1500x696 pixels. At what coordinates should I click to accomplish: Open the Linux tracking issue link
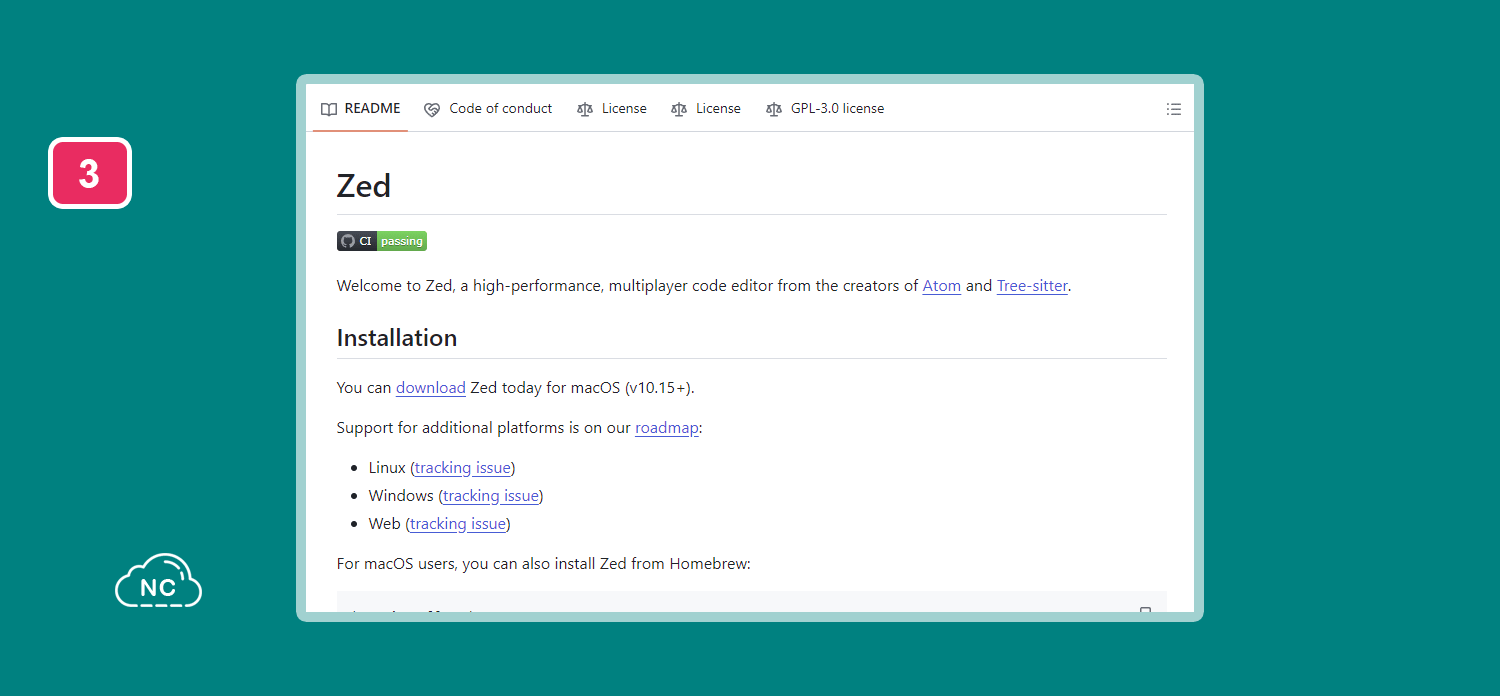(463, 468)
